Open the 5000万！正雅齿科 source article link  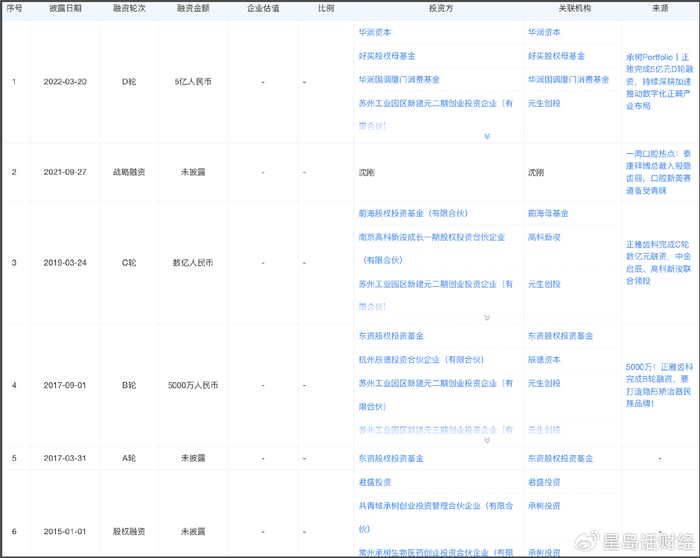(x=659, y=385)
